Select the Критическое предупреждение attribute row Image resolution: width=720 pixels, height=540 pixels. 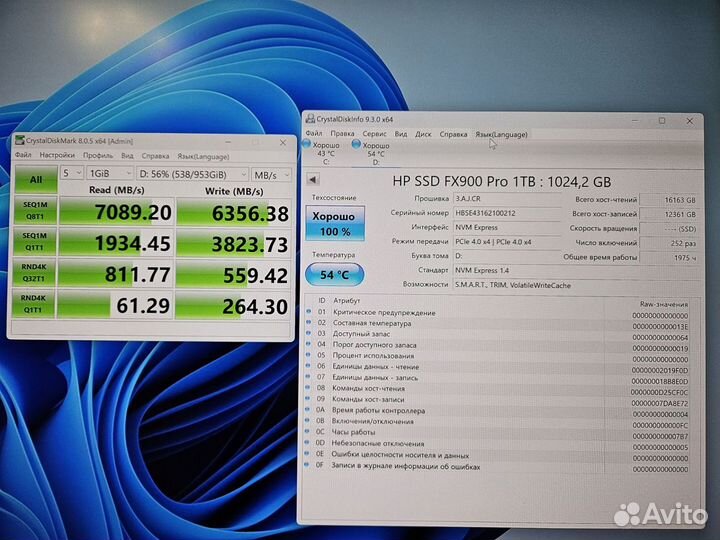498,313
